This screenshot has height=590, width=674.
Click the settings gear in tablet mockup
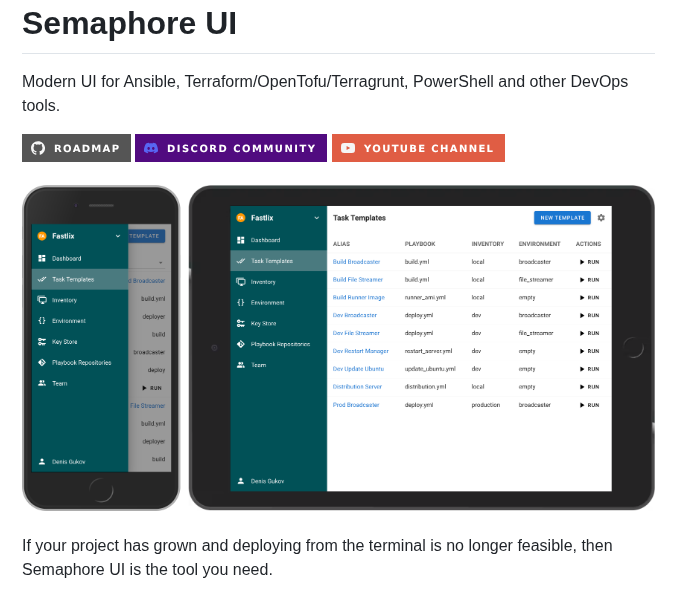(601, 218)
